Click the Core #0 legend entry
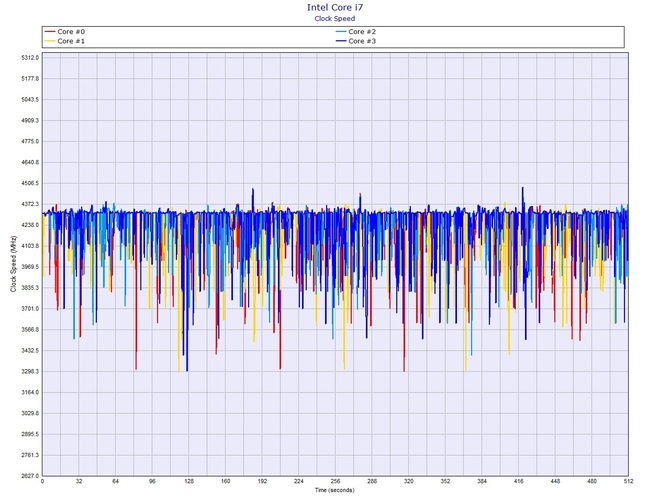 (x=65, y=32)
